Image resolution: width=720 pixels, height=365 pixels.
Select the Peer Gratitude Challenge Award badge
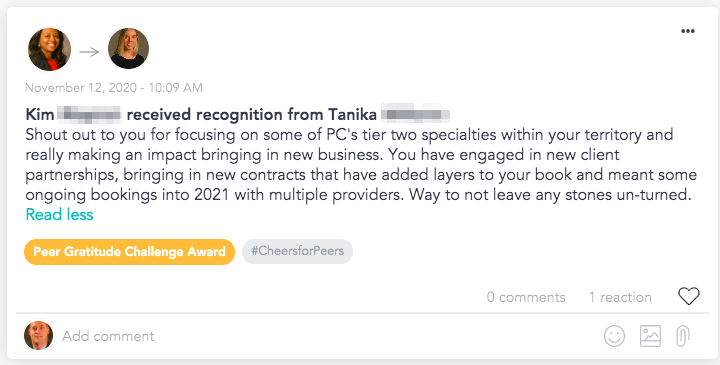pyautogui.click(x=129, y=252)
